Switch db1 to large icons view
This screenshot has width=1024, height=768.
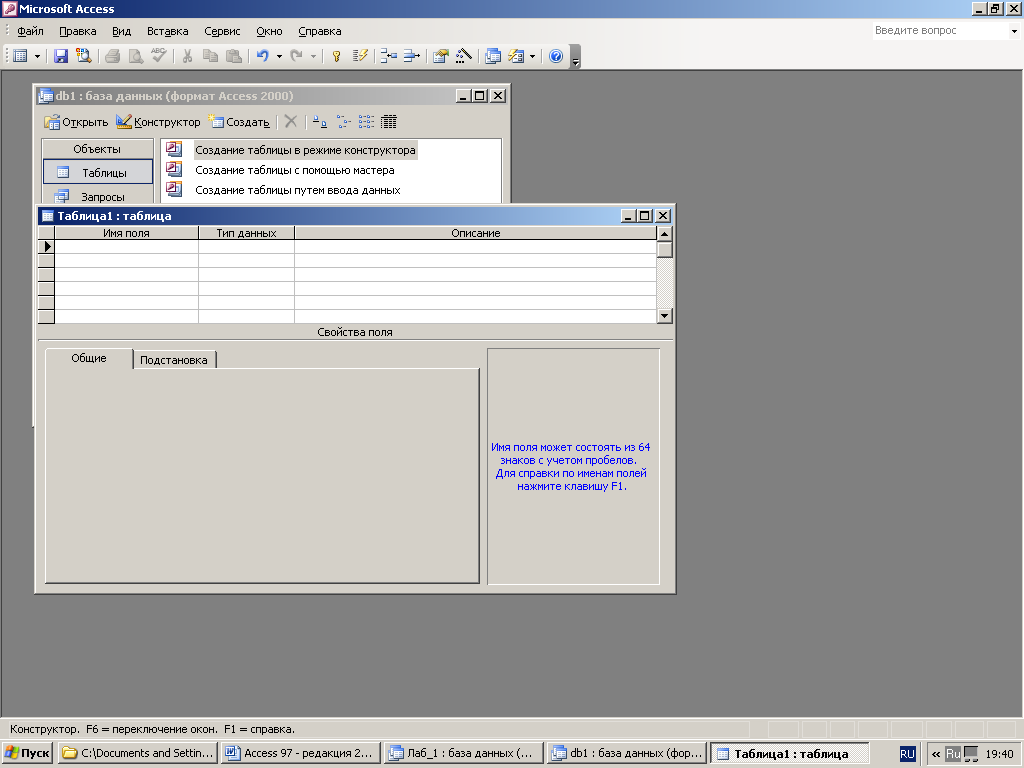pos(319,121)
